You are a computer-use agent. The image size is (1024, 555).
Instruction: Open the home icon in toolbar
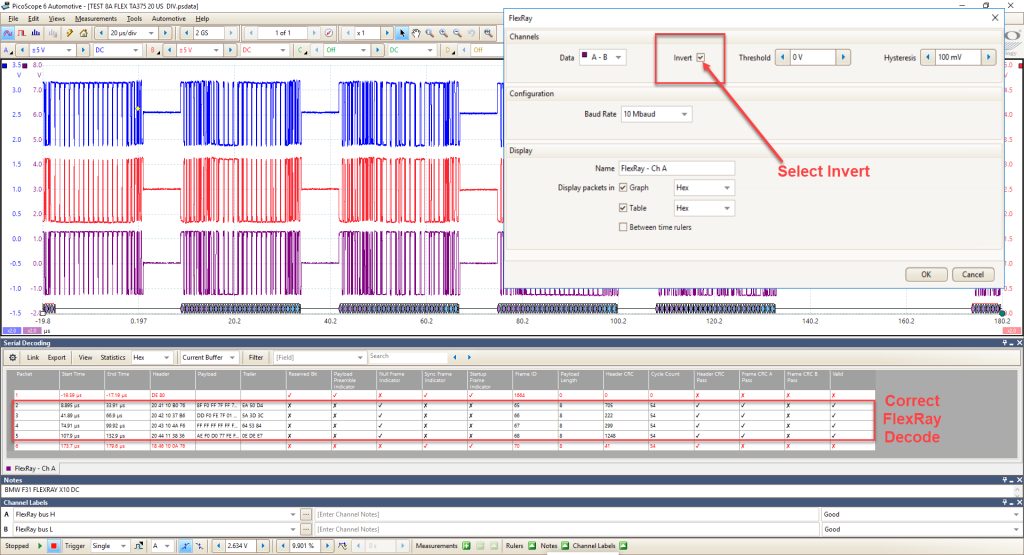coord(83,33)
